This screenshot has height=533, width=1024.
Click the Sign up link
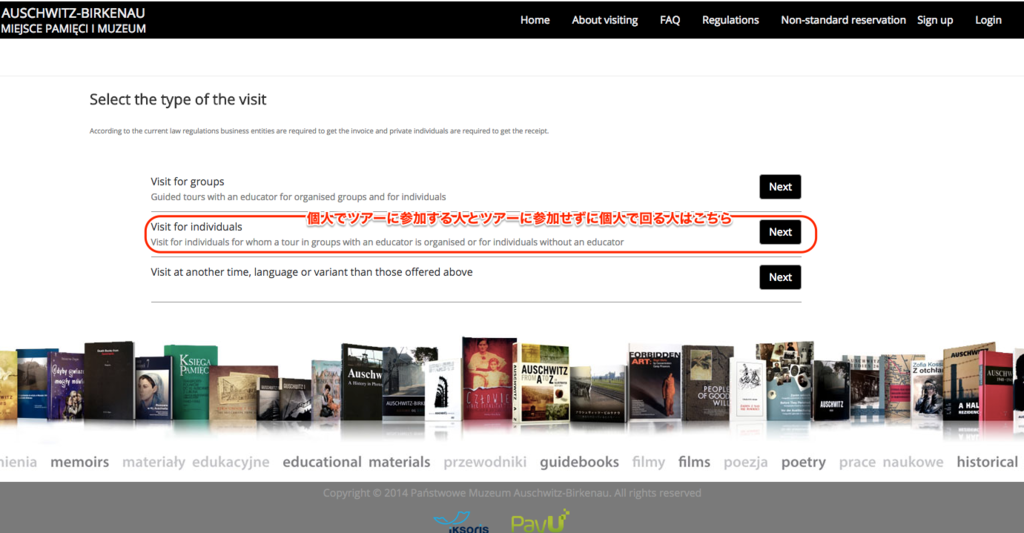[x=935, y=20]
